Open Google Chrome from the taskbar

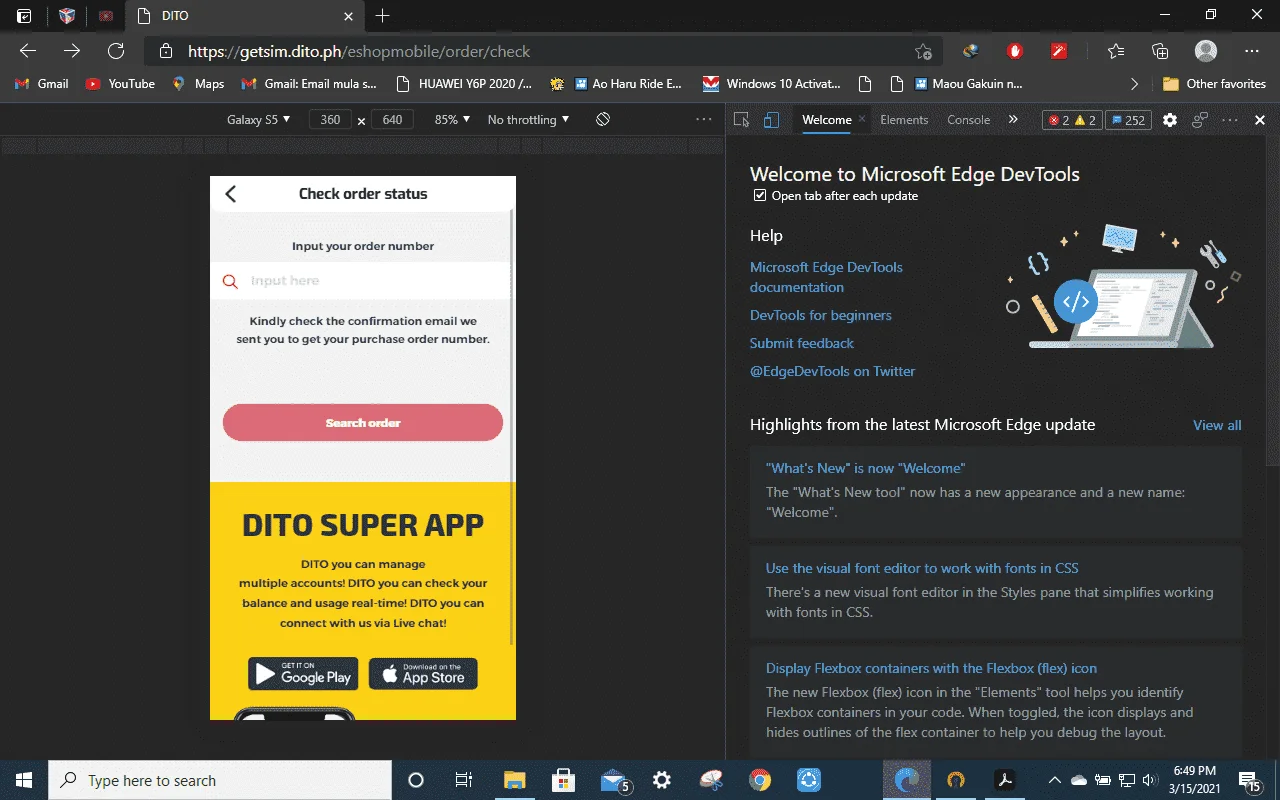(760, 780)
